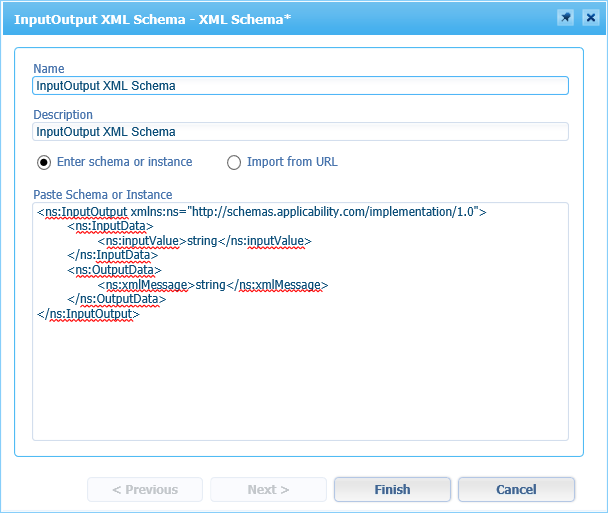Screen dimensions: 608x513
Task: Close the InputOutput XML Schema dialog
Action: click(588, 18)
